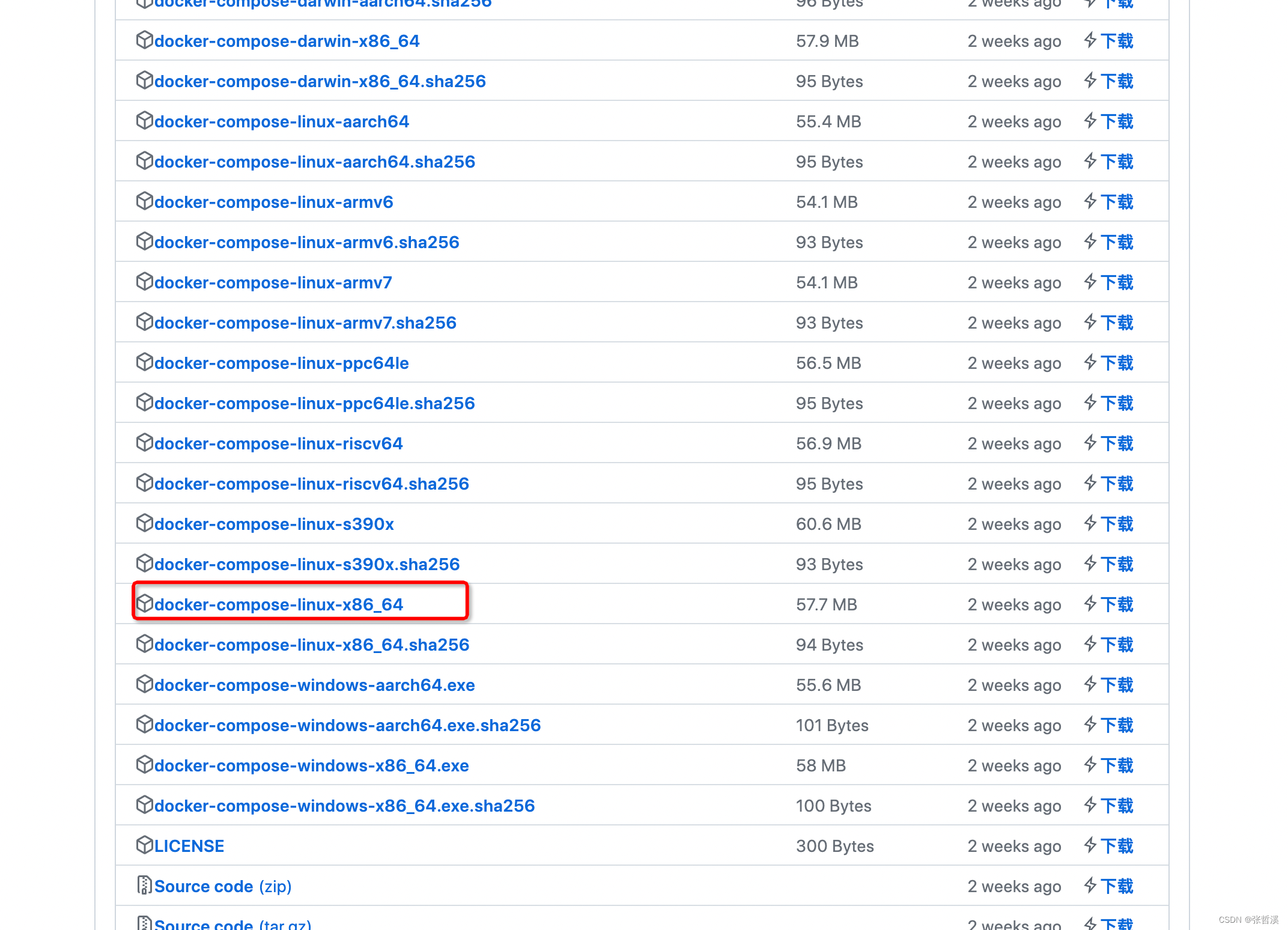This screenshot has height=930, width=1288.
Task: Click package icon beside LICENSE
Action: tap(145, 845)
